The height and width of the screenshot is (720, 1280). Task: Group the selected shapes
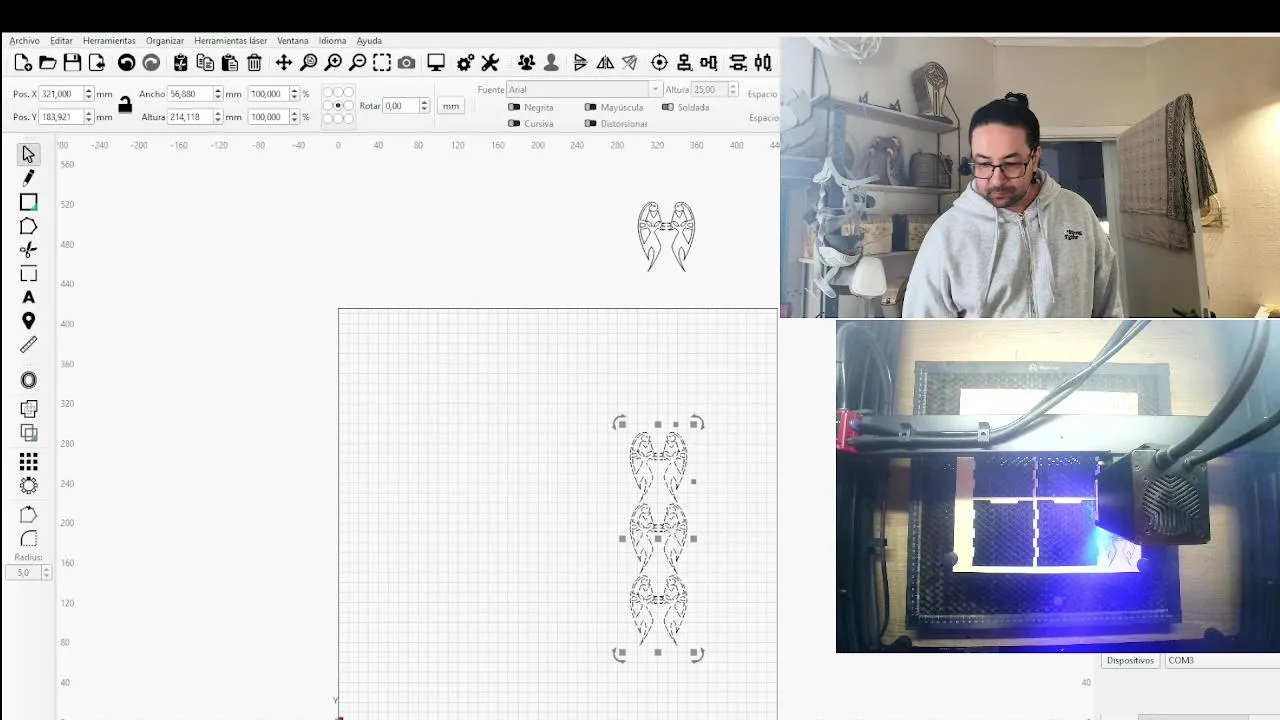[526, 63]
